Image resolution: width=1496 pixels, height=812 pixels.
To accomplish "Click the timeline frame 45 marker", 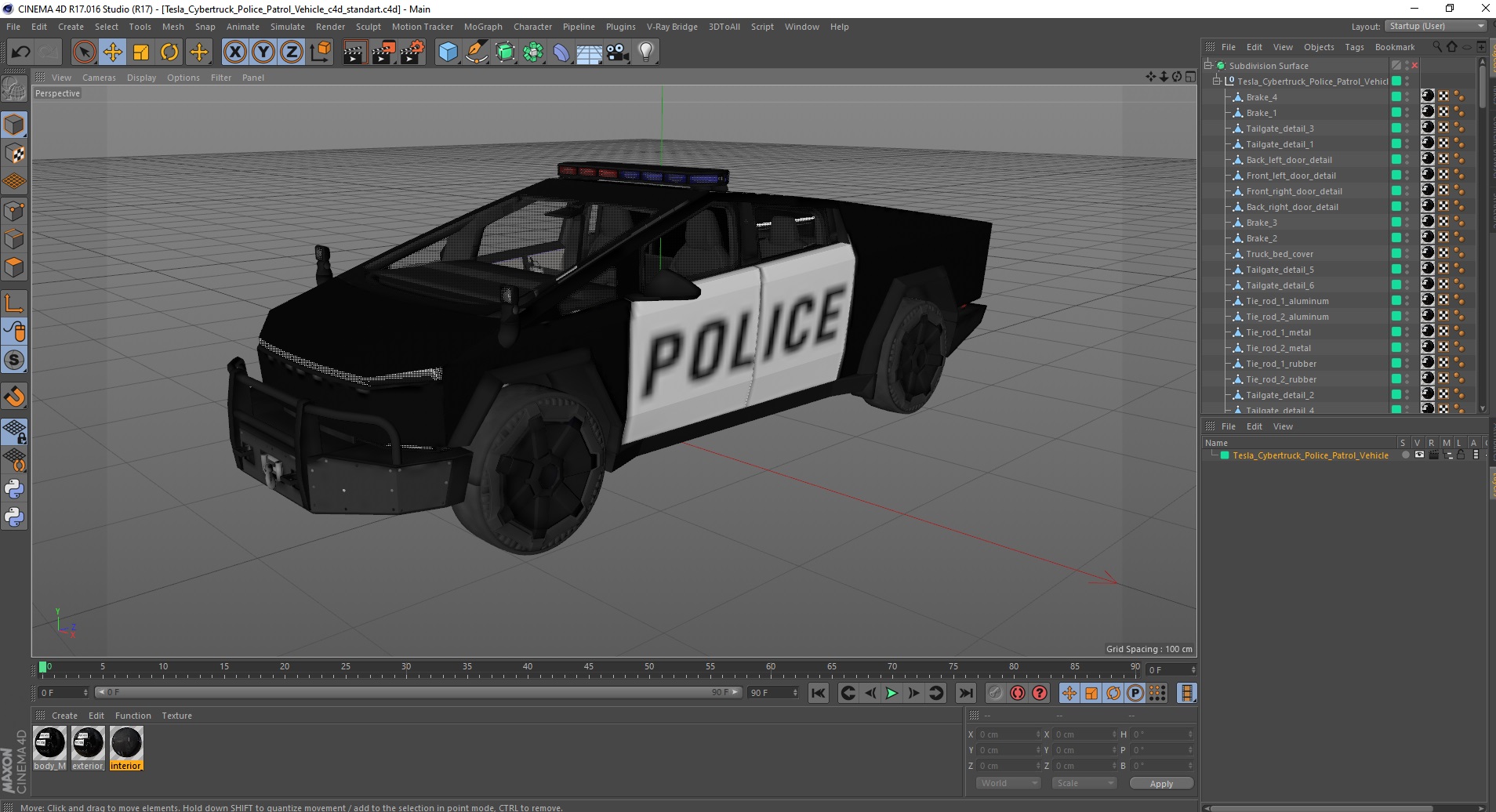I will pyautogui.click(x=588, y=667).
